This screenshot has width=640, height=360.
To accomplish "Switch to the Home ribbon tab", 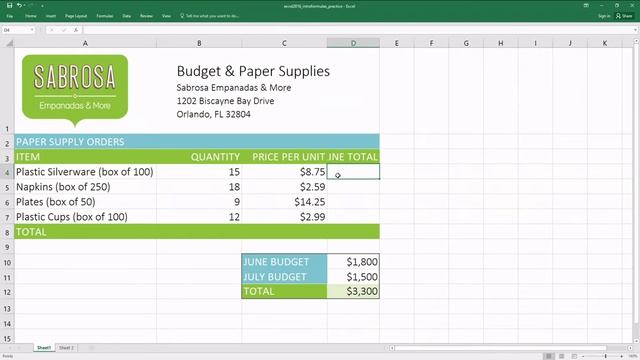I will (x=31, y=16).
